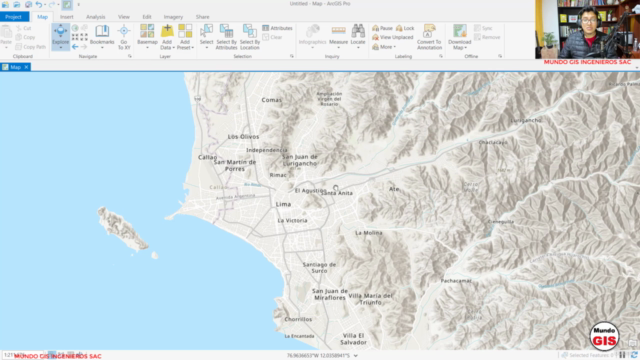Click the Add Preset icon
This screenshot has width=640, height=360.
pos(185,31)
